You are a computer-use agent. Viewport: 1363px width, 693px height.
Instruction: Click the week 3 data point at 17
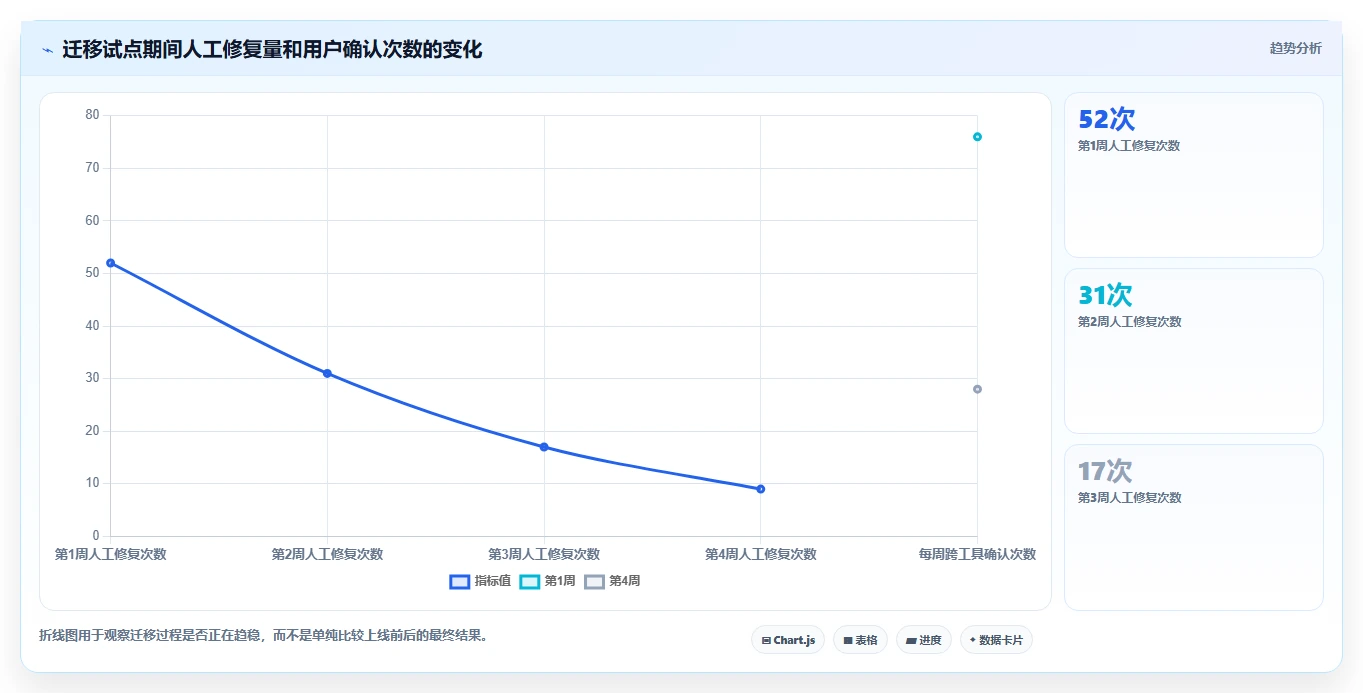[544, 447]
